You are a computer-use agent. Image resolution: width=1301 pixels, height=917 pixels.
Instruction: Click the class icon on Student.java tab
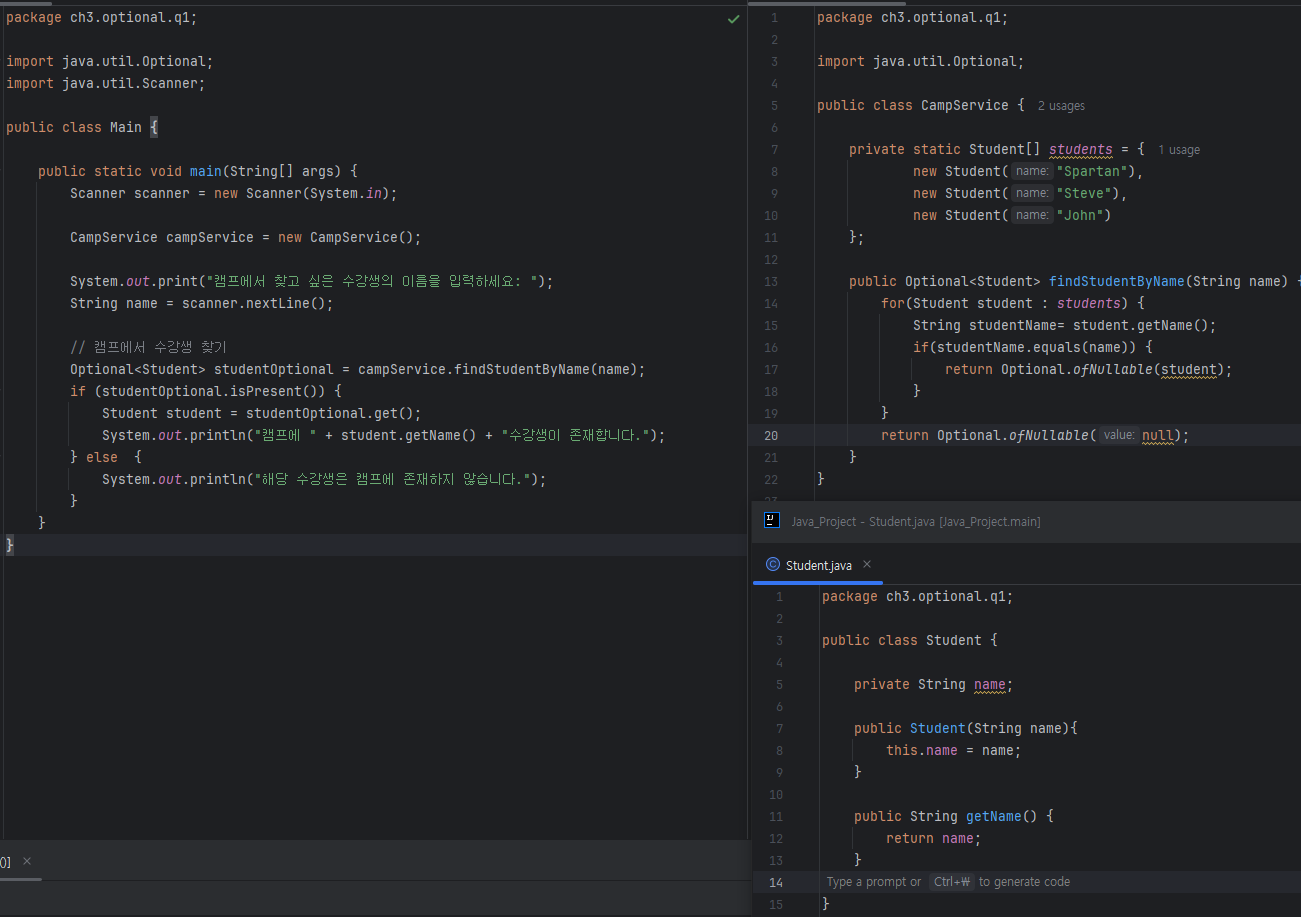[x=772, y=564]
